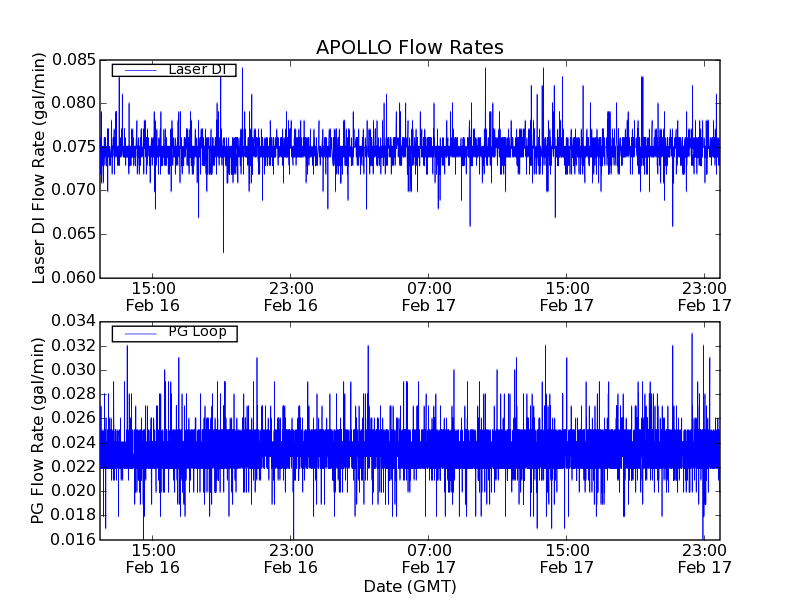800x600 pixels.
Task: Select 15:00 Feb 16 tick under top plot
Action: (152, 296)
